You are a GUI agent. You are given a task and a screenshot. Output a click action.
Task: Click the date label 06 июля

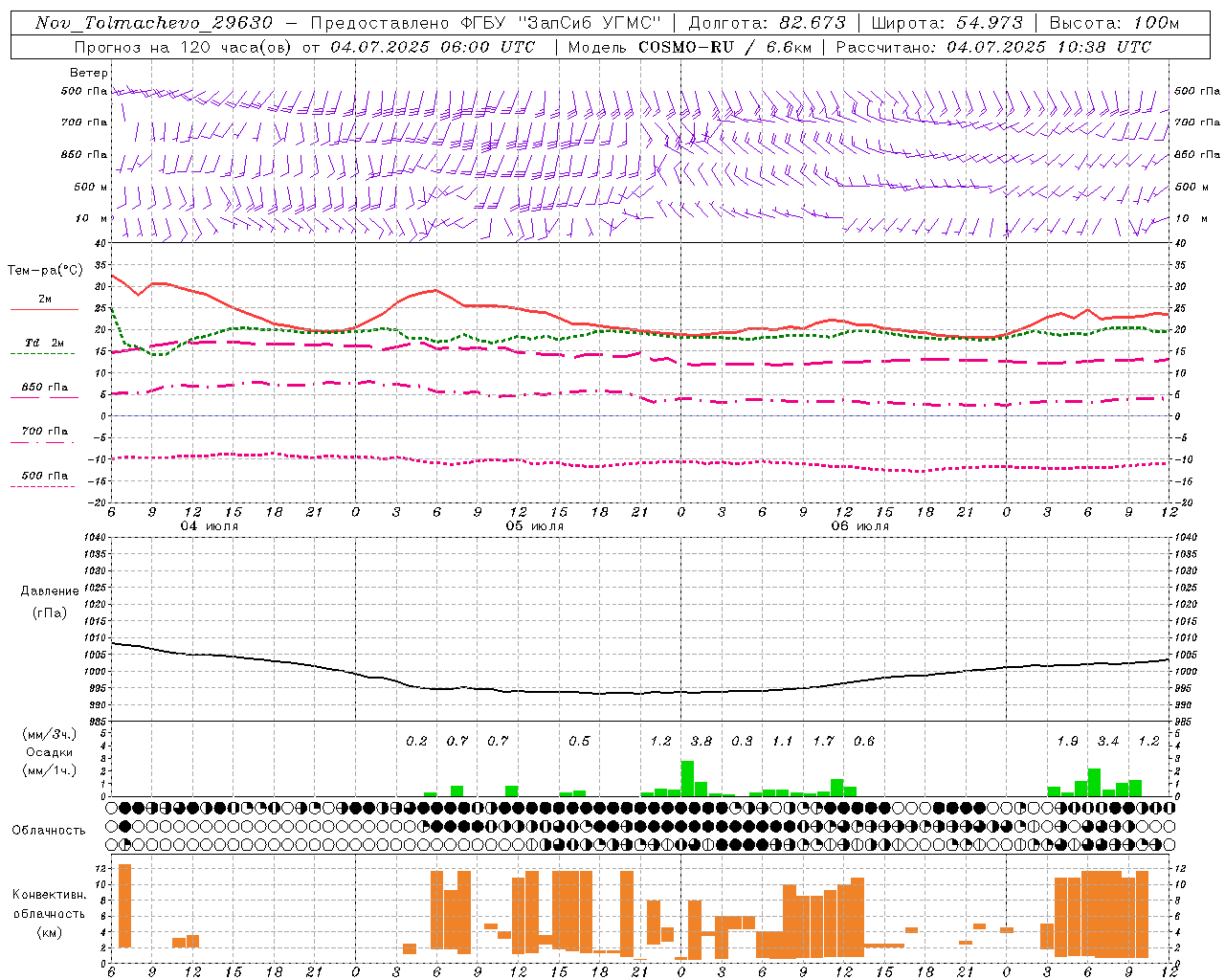click(x=859, y=526)
